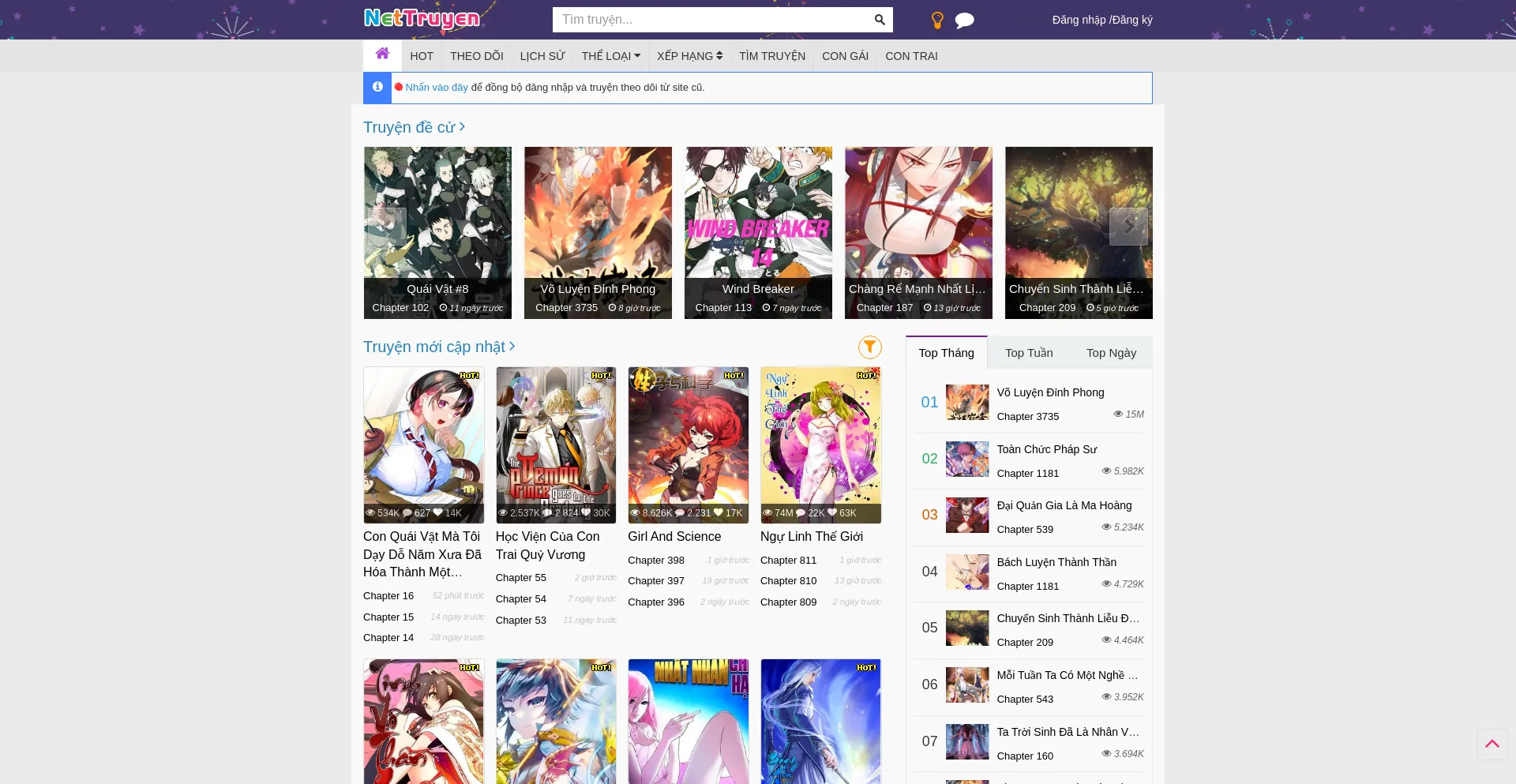
Task: Click the eye views icon beside 15M
Action: coord(1118,414)
